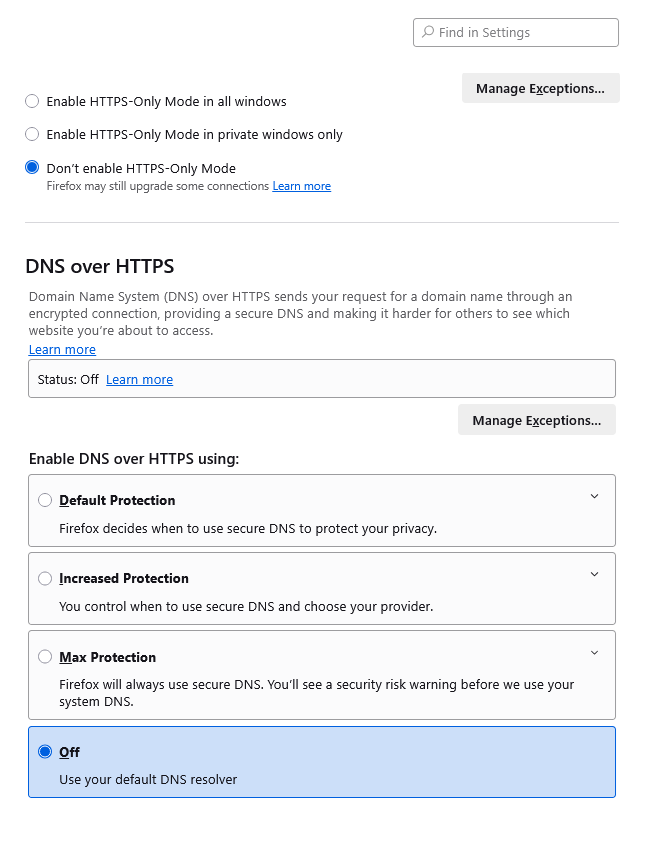Open Manage Exceptions for DNS over HTTPS
Image resolution: width=651 pixels, height=863 pixels.
point(537,420)
